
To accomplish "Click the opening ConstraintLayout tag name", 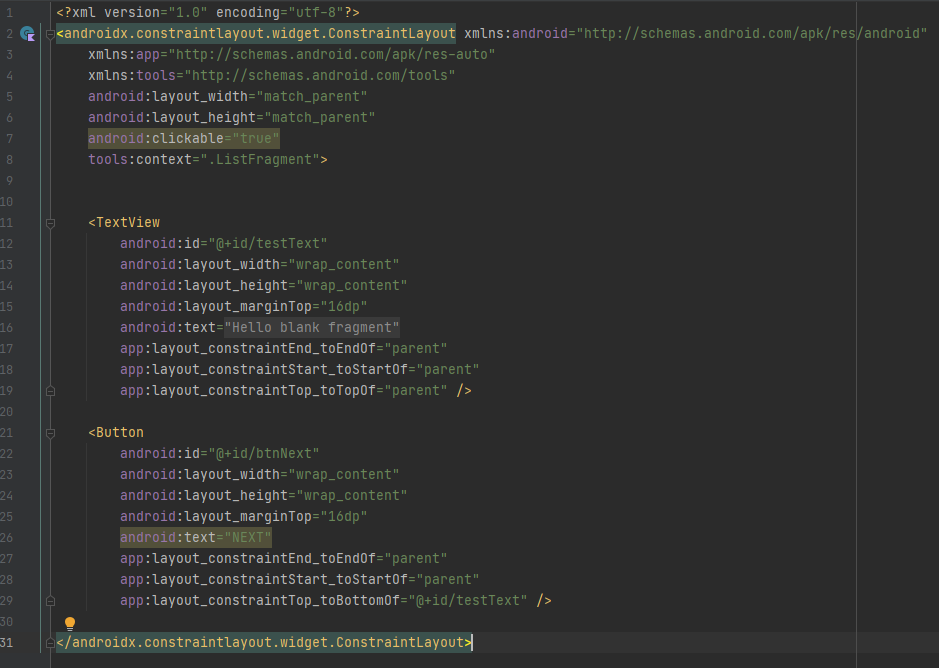I will (260, 34).
